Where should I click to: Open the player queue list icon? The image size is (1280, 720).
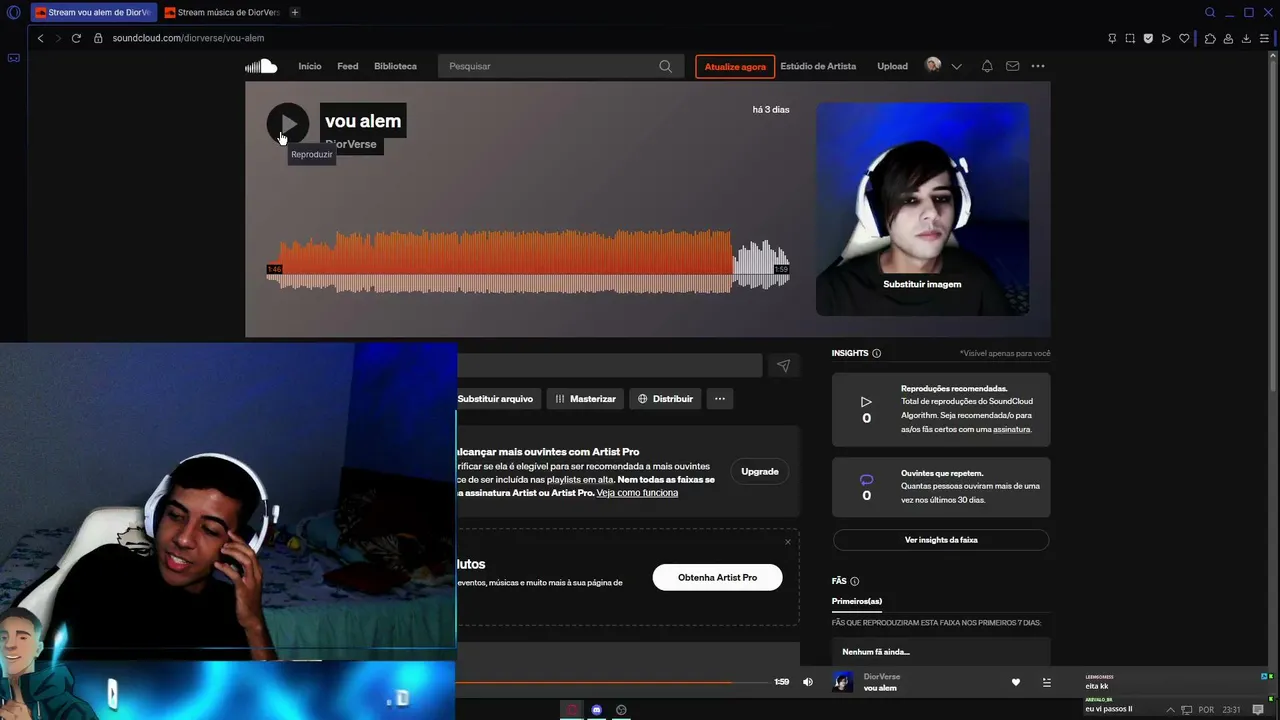1047,682
